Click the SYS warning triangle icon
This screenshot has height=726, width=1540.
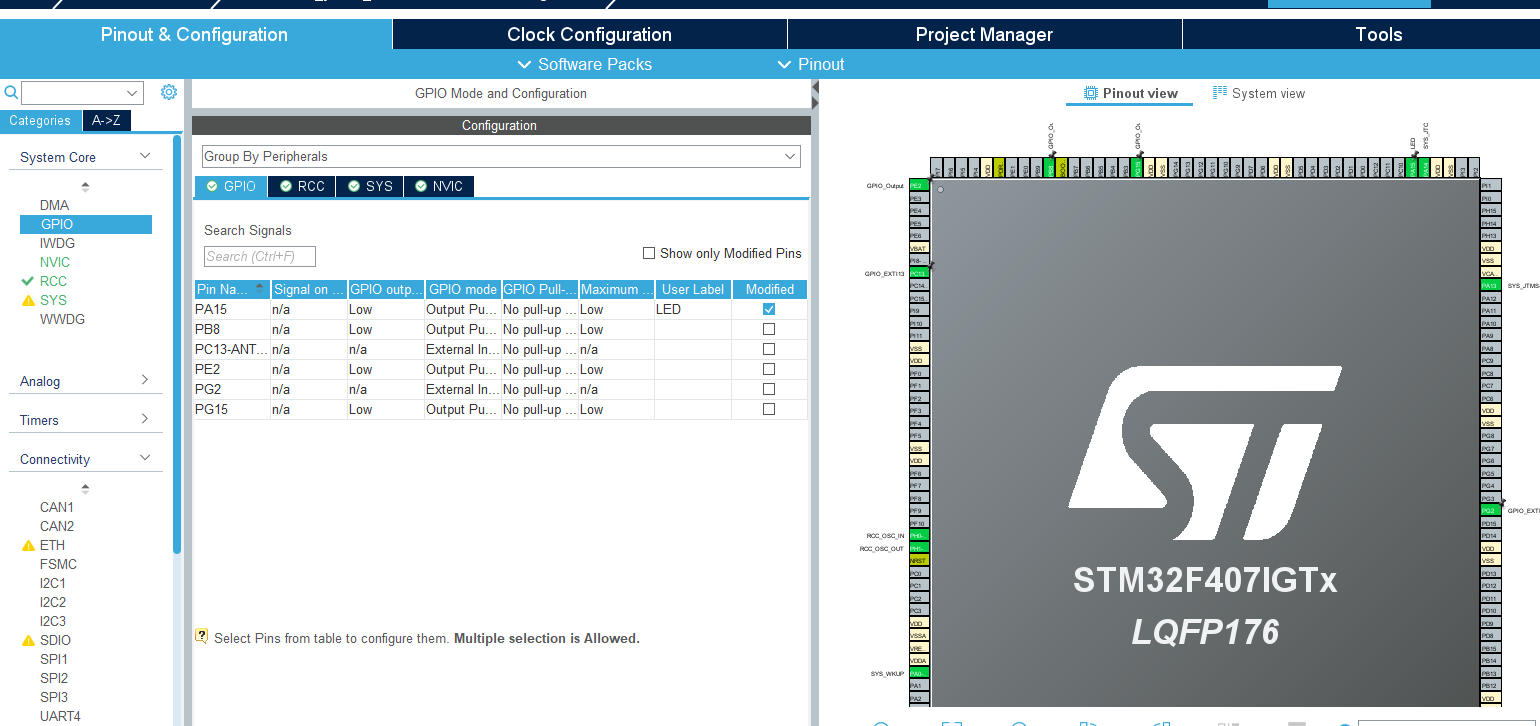(x=28, y=301)
